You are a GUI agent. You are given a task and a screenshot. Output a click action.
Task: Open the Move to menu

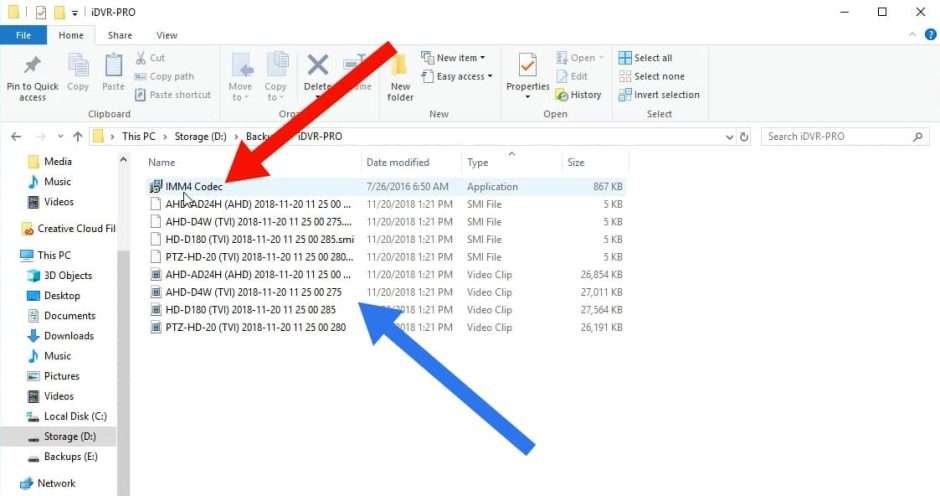pyautogui.click(x=240, y=77)
